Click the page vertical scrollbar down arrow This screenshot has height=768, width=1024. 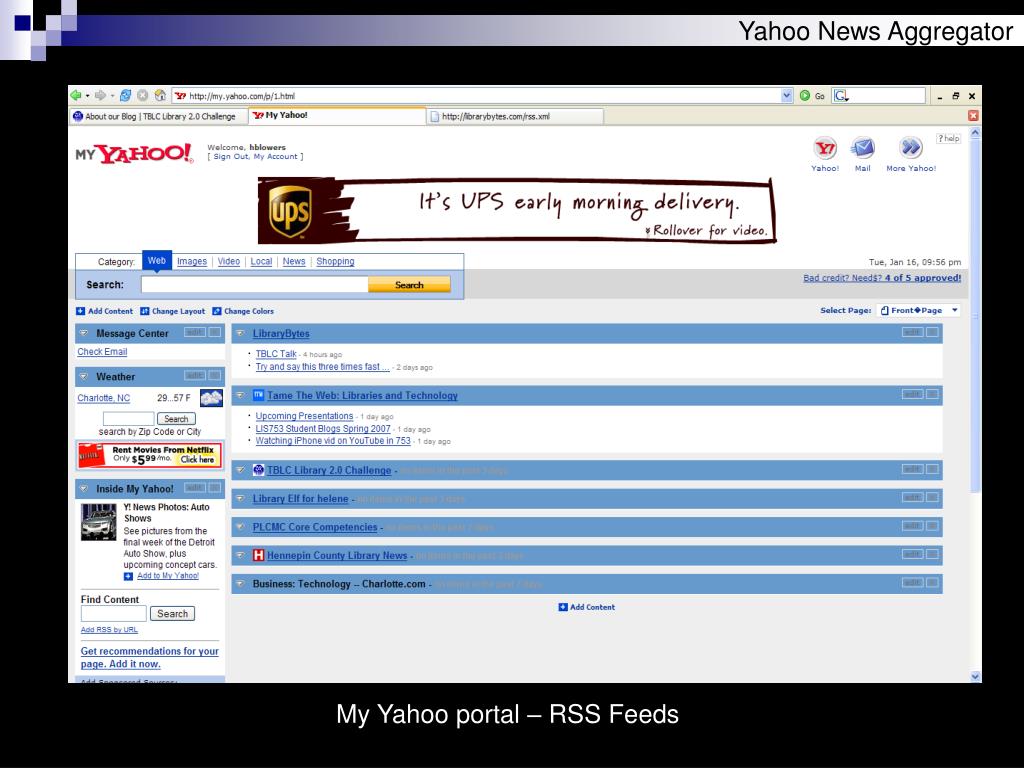coord(975,677)
